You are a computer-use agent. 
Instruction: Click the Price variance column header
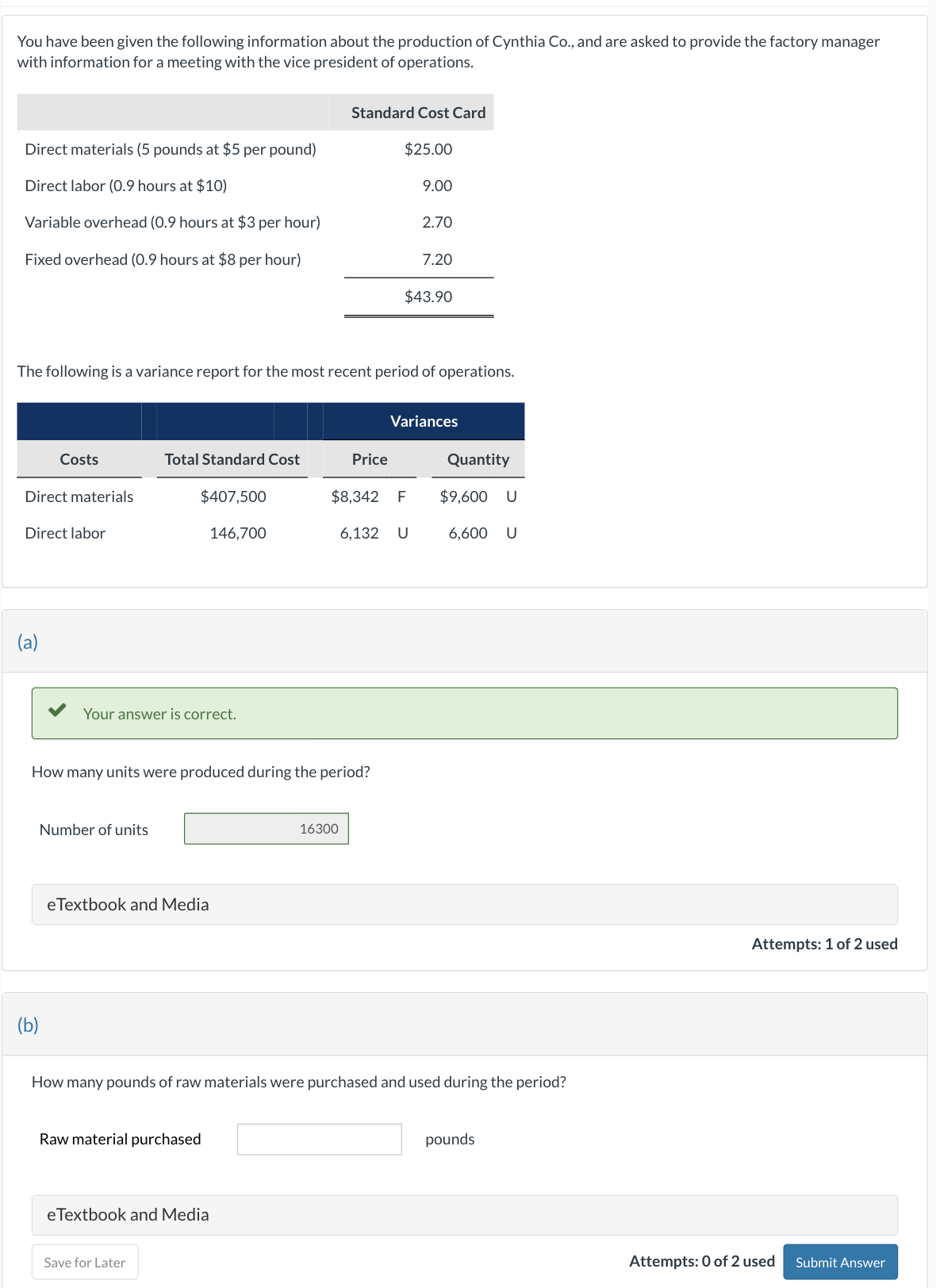370,459
